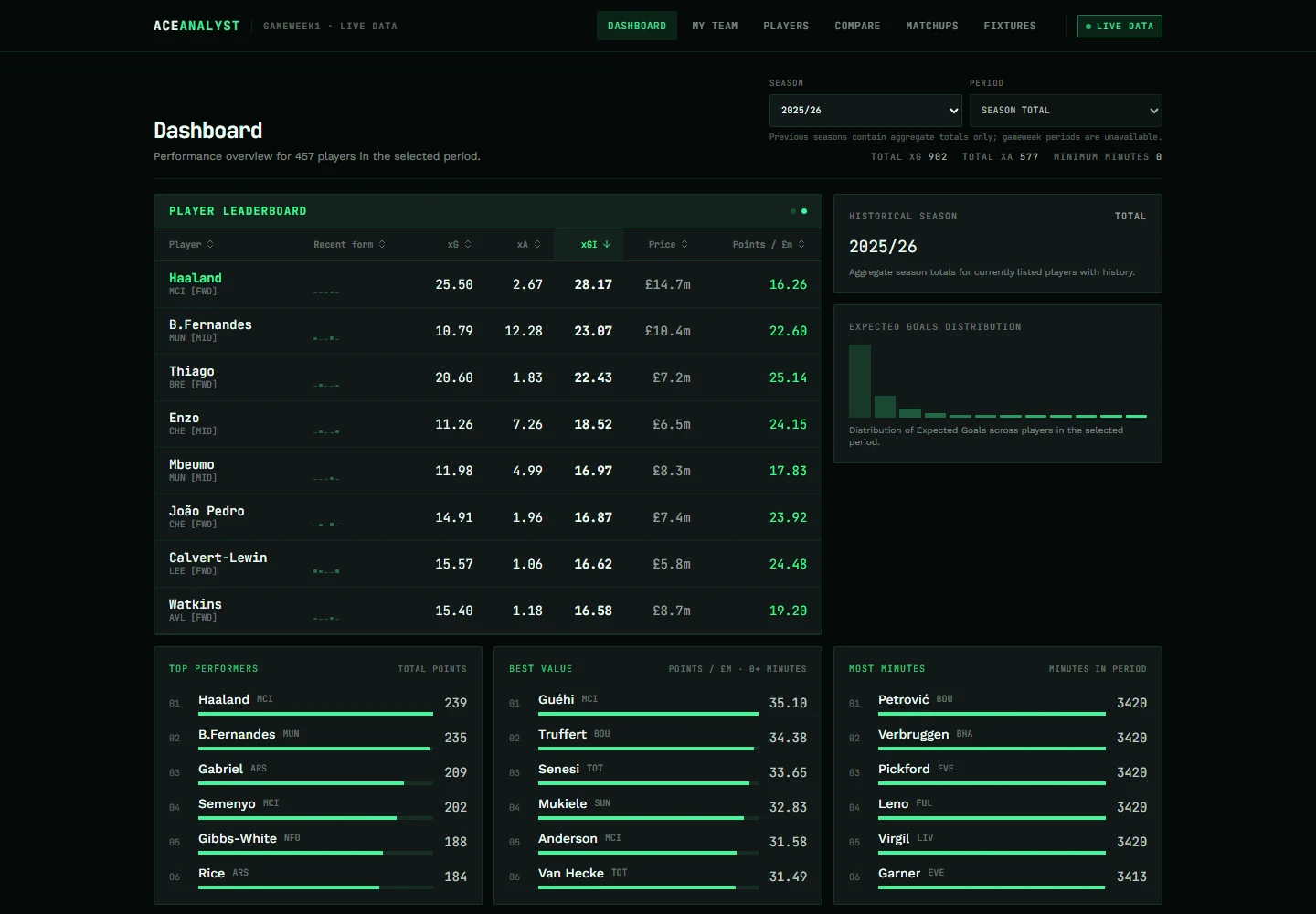Viewport: 1316px width, 914px height.
Task: Click Guéhi's Best Value progress bar
Action: pyautogui.click(x=648, y=714)
